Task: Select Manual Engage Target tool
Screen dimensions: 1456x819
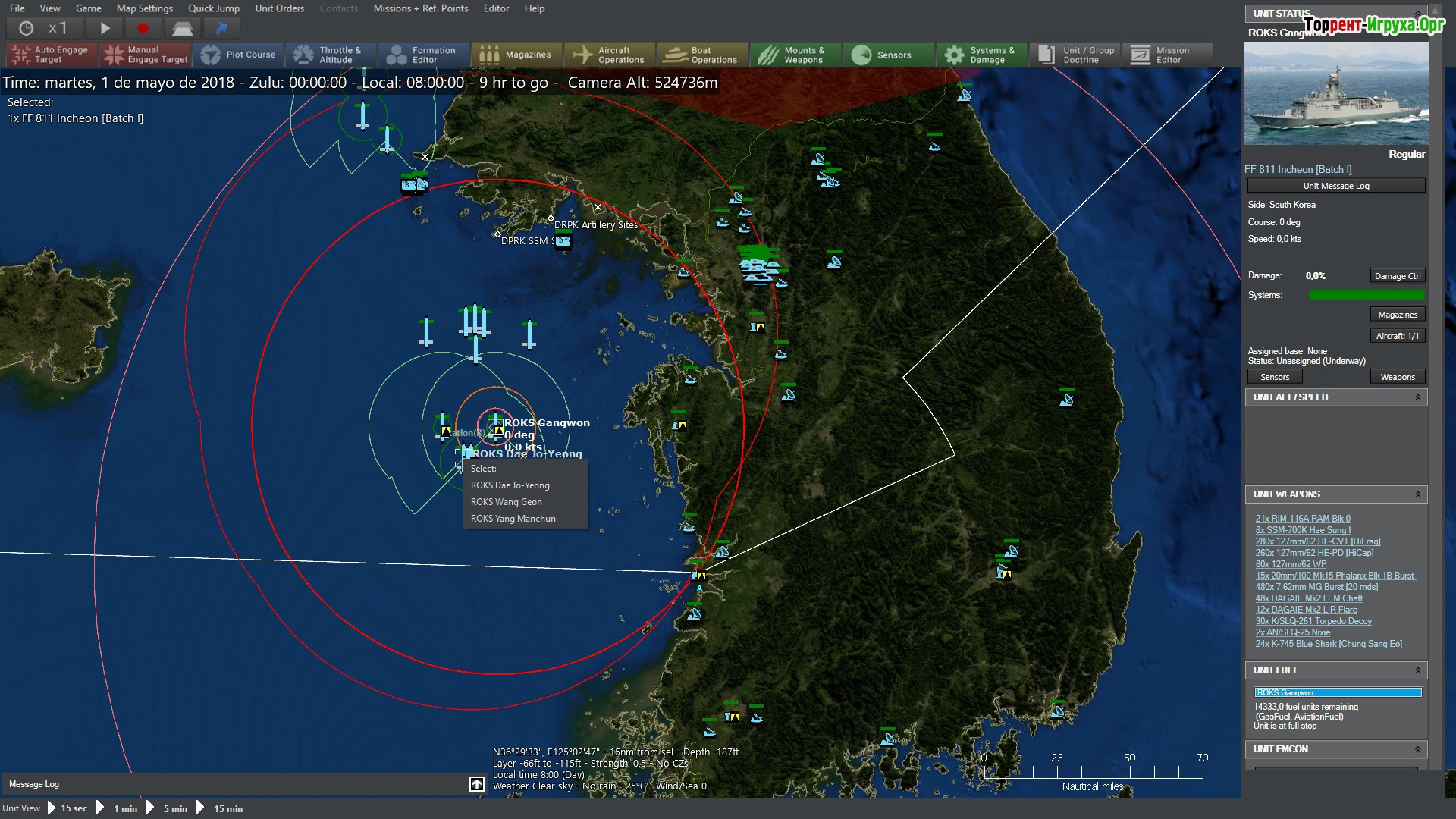Action: pyautogui.click(x=146, y=55)
